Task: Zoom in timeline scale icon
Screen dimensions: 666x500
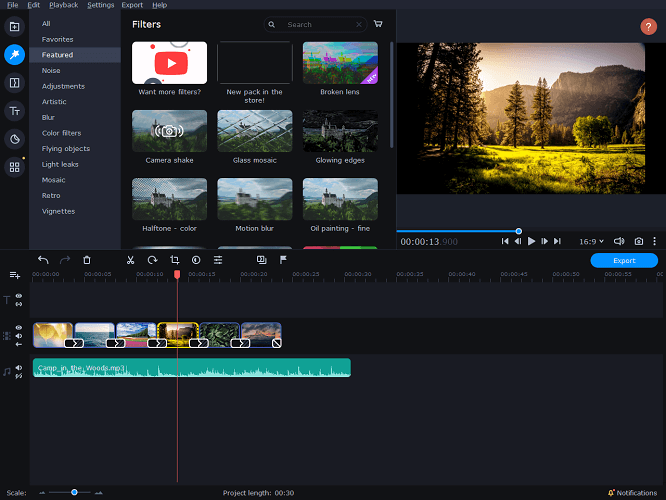Action: point(99,493)
